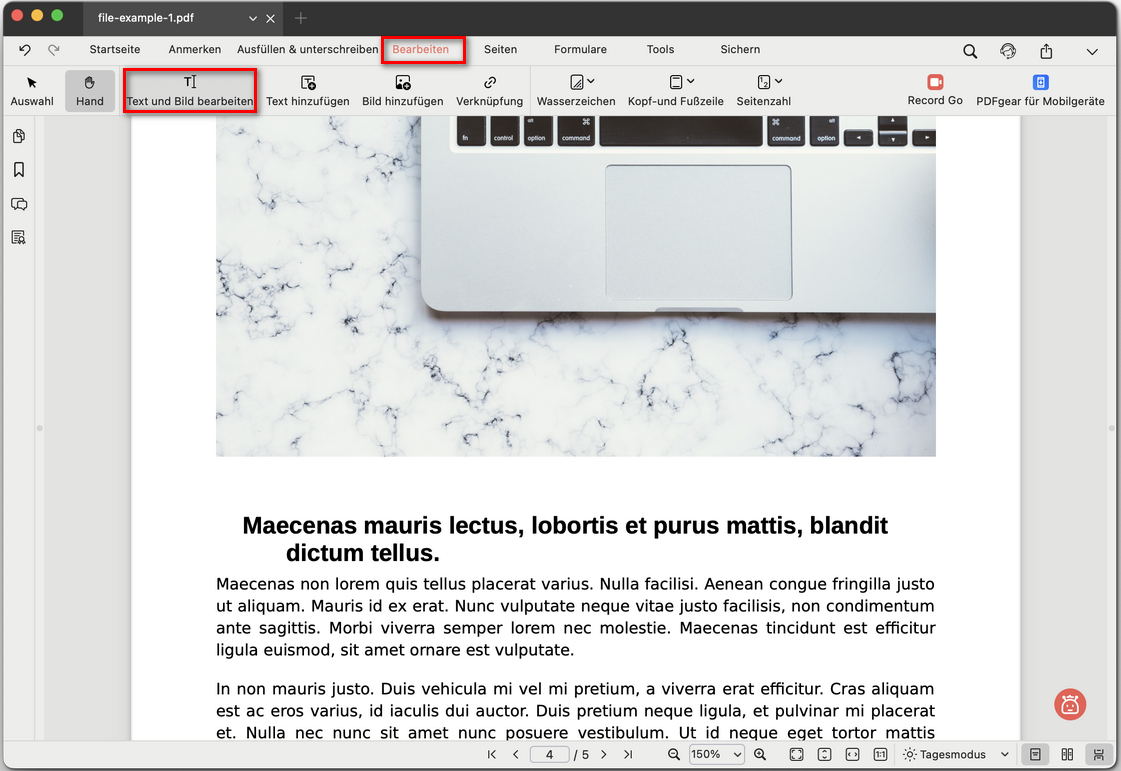
Task: Open the file-example-1.pdf tab dropdown chevron
Action: pos(252,19)
